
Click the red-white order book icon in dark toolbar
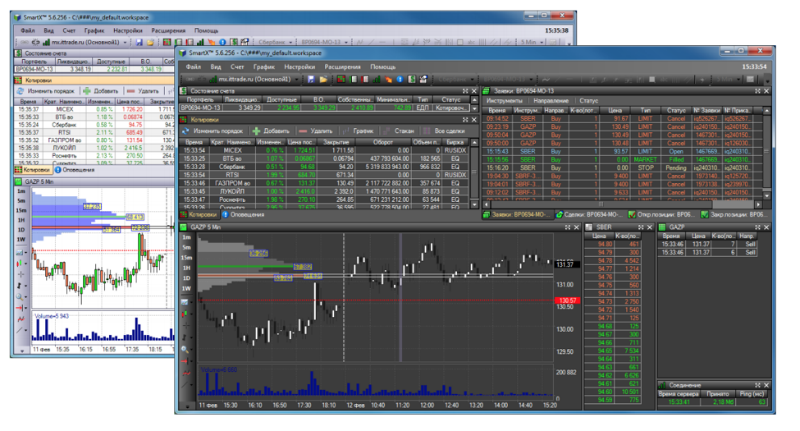pyautogui.click(x=365, y=80)
